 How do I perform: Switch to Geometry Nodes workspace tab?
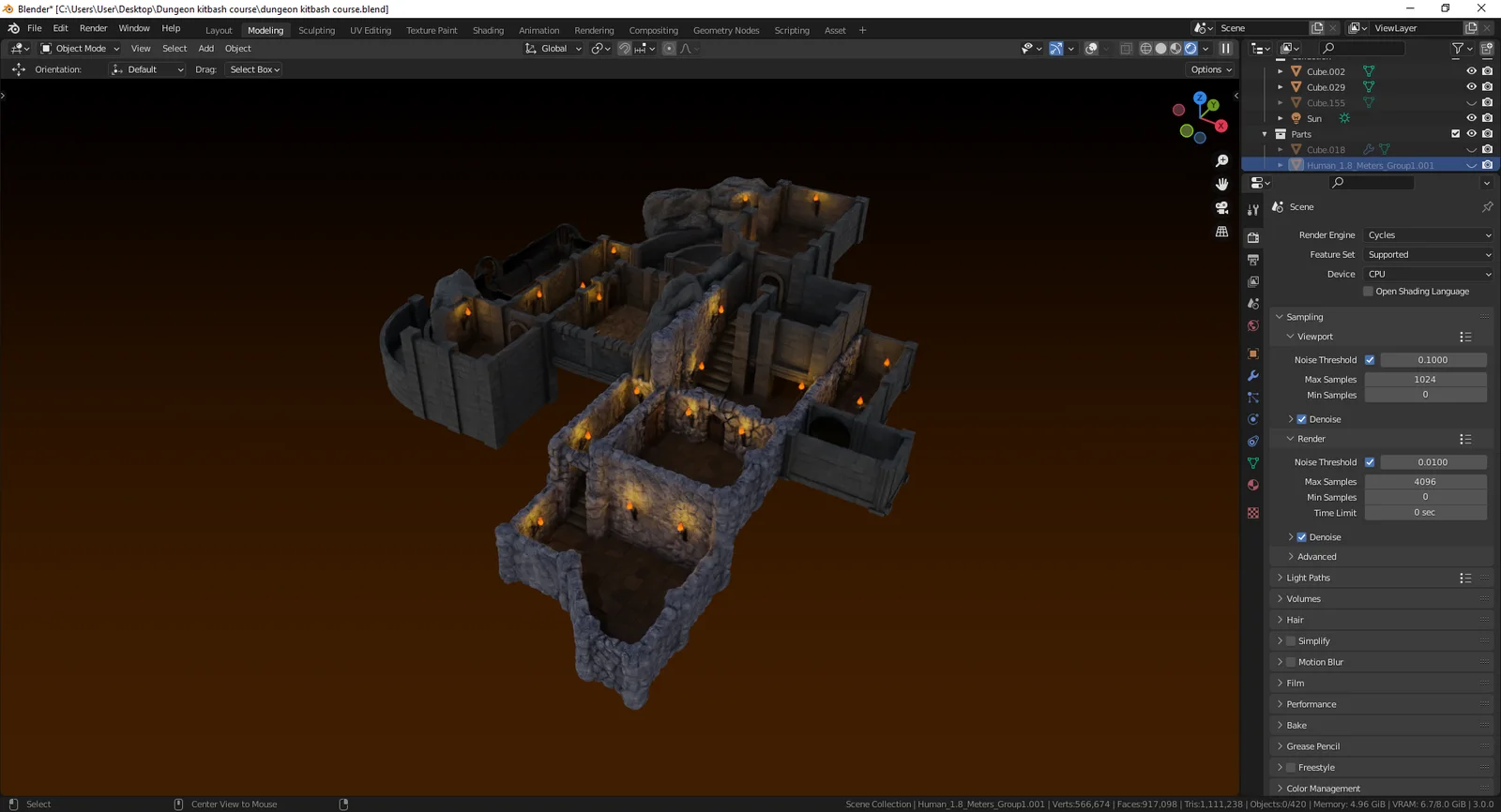click(x=726, y=30)
